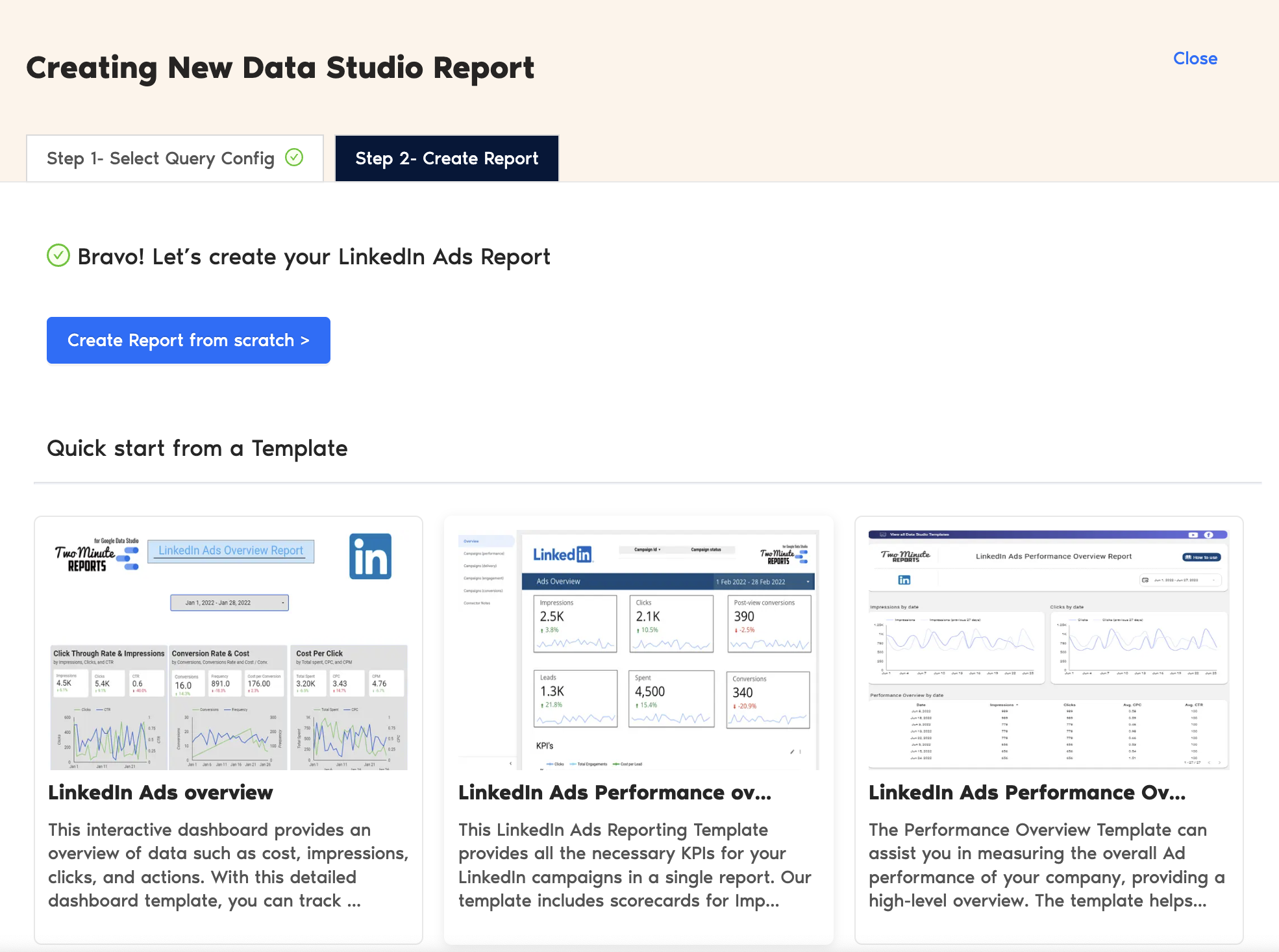This screenshot has width=1279, height=952.
Task: Click the Leads 1.3K scorecard
Action: pyautogui.click(x=575, y=698)
